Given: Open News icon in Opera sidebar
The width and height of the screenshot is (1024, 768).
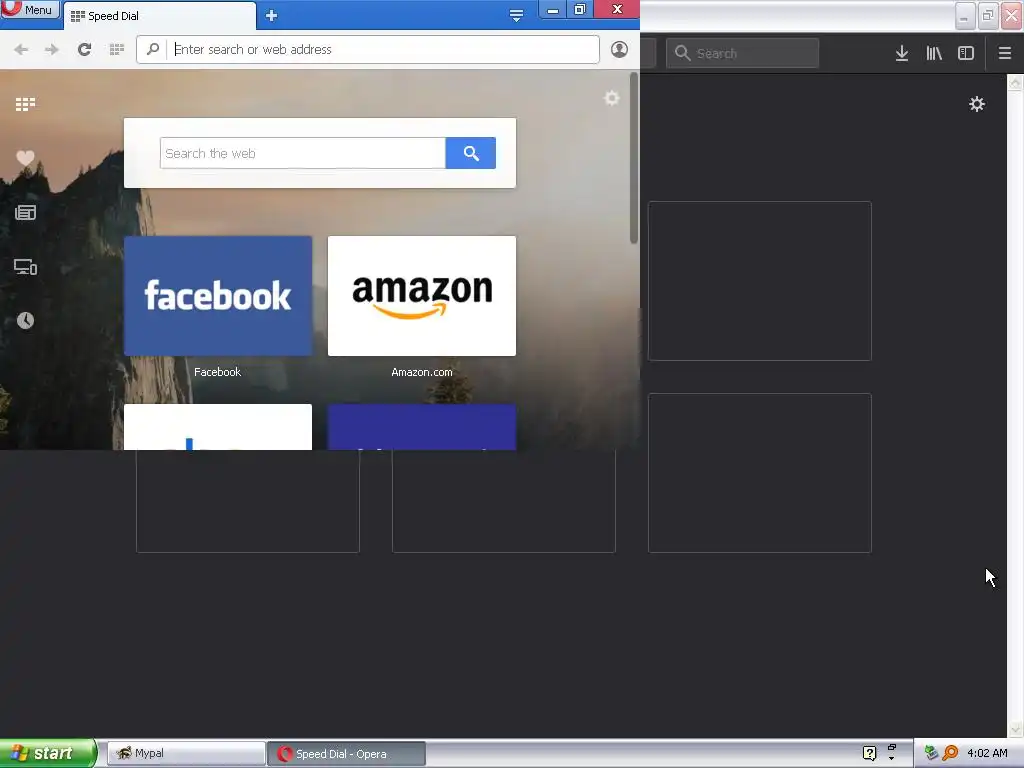Looking at the screenshot, I should tap(25, 212).
